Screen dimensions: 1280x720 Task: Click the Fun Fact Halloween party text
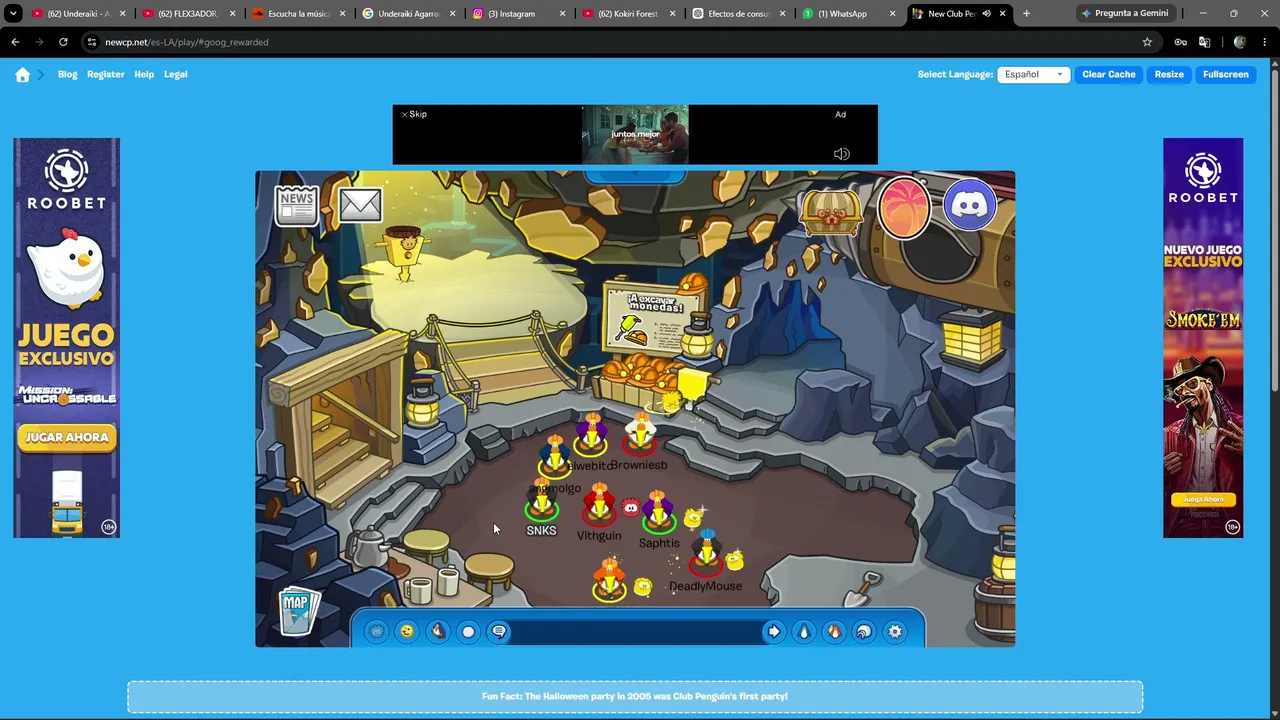tap(635, 696)
